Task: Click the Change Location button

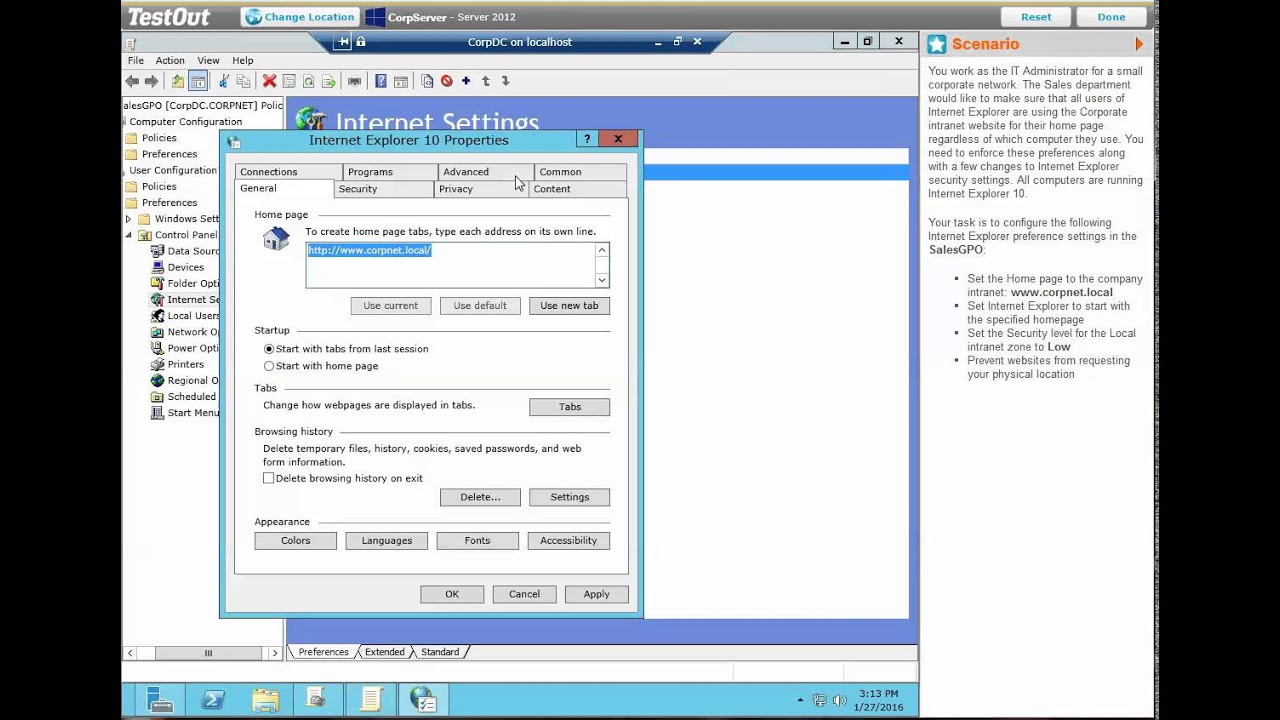Action: point(299,17)
